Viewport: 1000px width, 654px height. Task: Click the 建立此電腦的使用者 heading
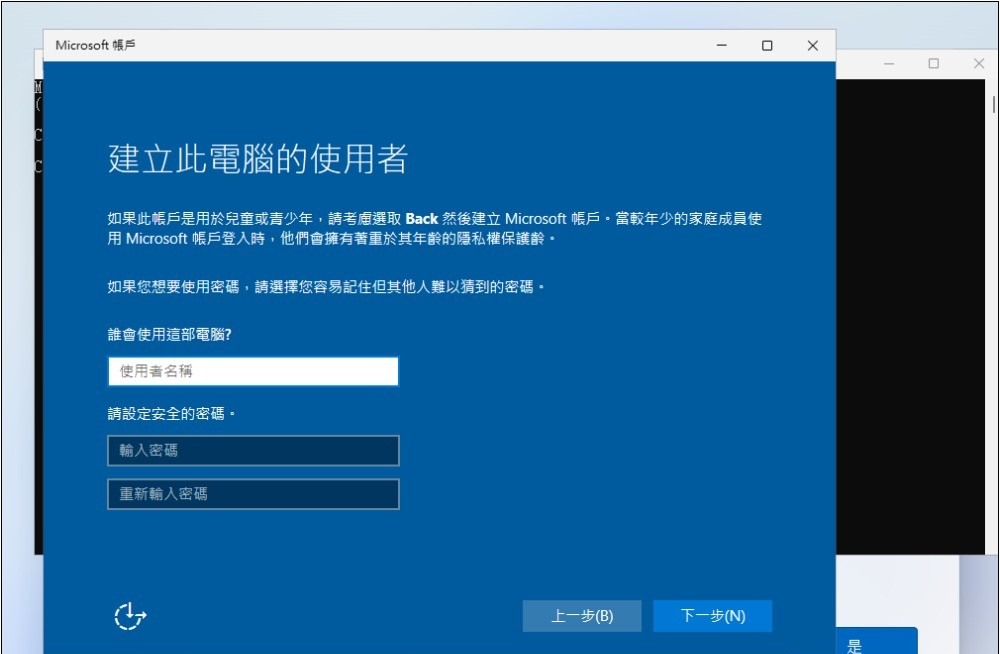click(x=258, y=158)
